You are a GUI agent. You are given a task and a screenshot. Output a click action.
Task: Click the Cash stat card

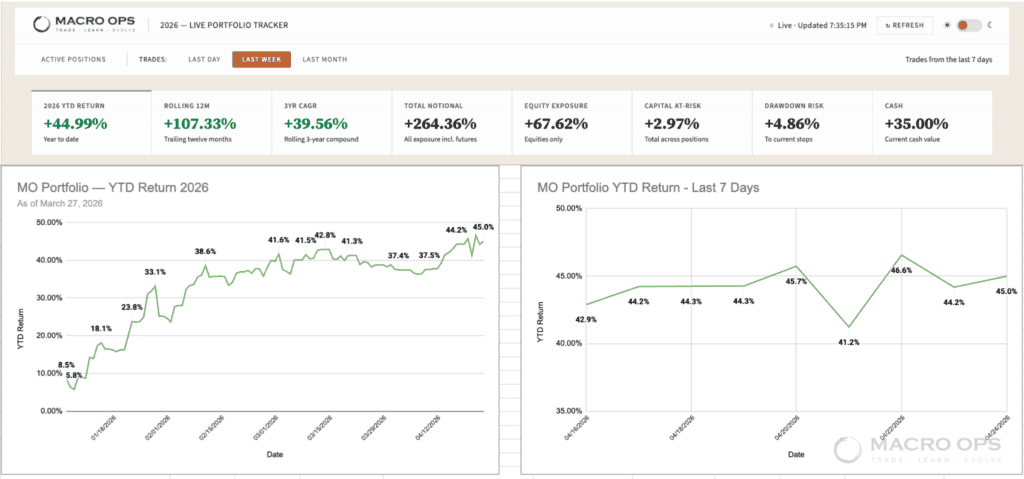coord(933,122)
